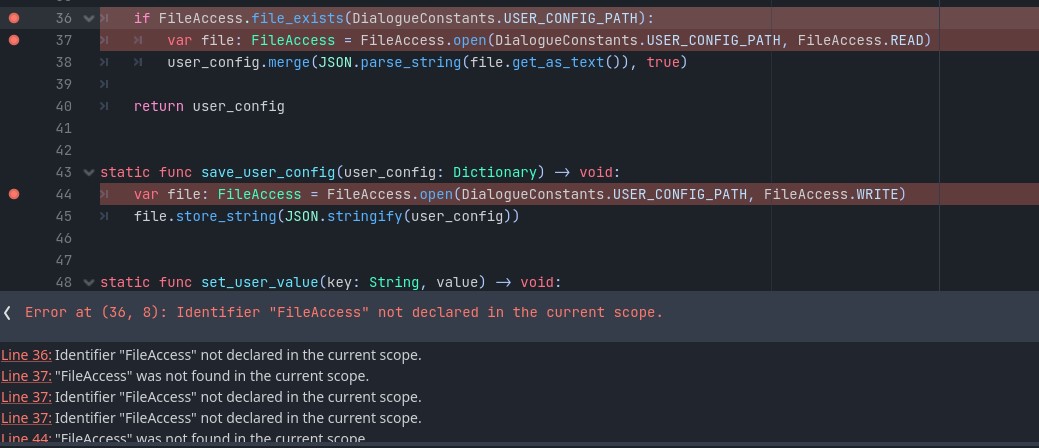
Task: Toggle breakpoint on line 36
Action: pyautogui.click(x=13, y=19)
